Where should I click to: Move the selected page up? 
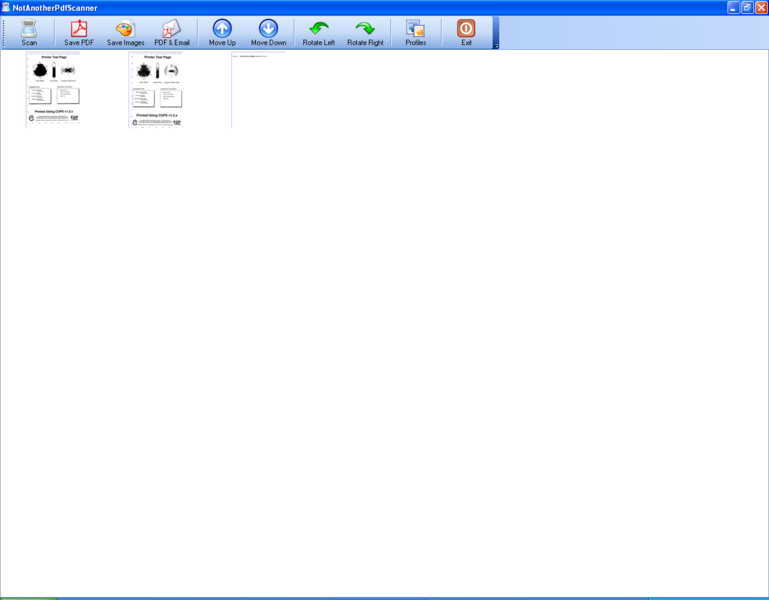click(222, 33)
